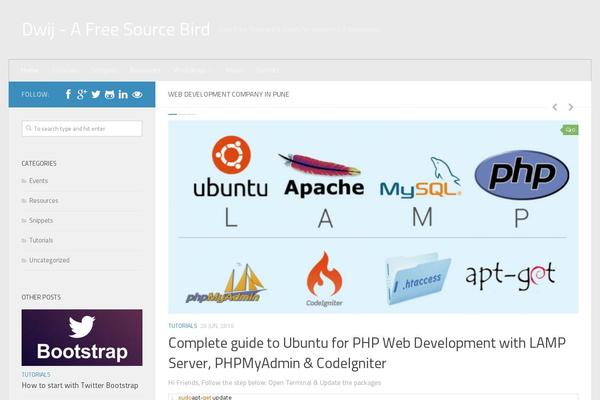Click the WEB DEVELOPMENT COMPANY IN PUNE heading

tap(228, 95)
